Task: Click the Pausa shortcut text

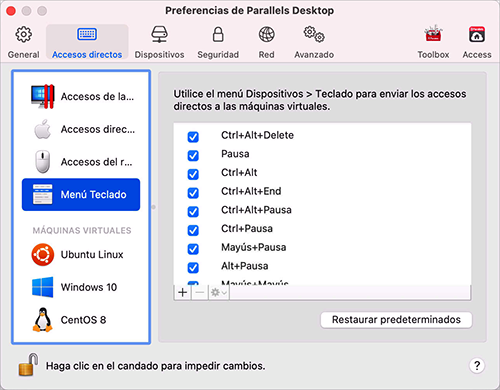Action: point(235,154)
